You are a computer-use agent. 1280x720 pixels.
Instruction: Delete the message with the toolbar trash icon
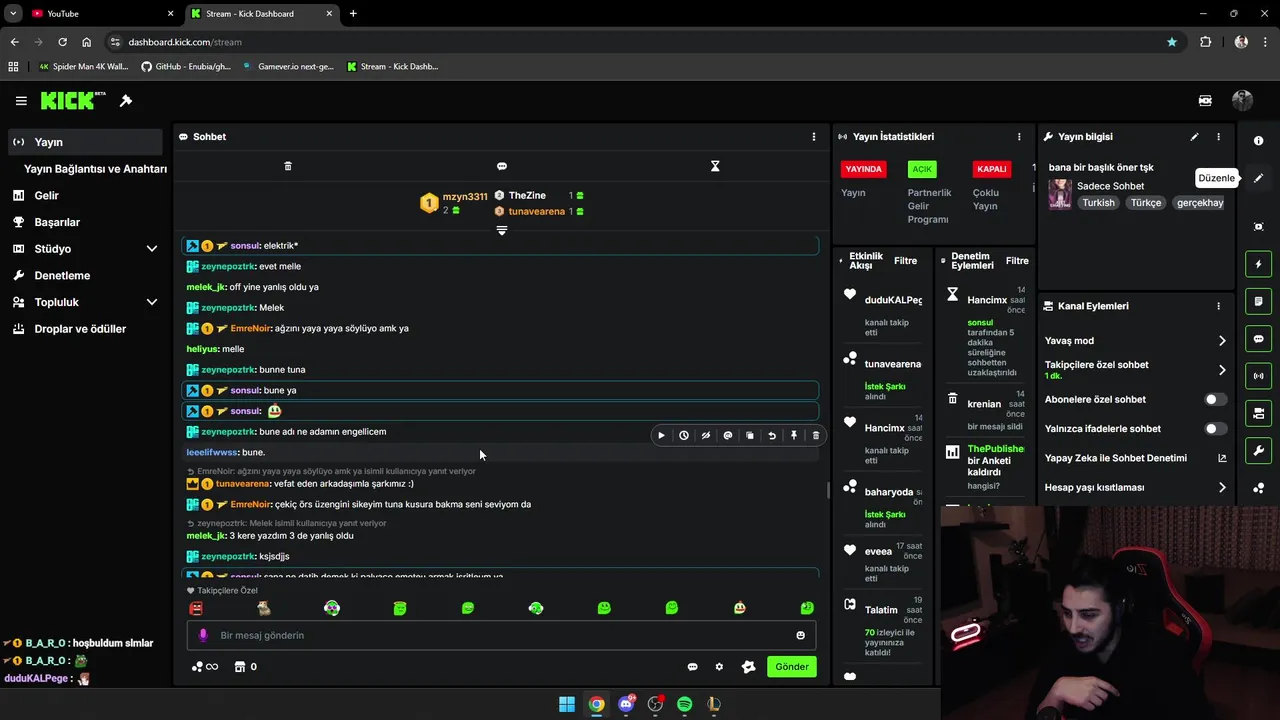[816, 435]
